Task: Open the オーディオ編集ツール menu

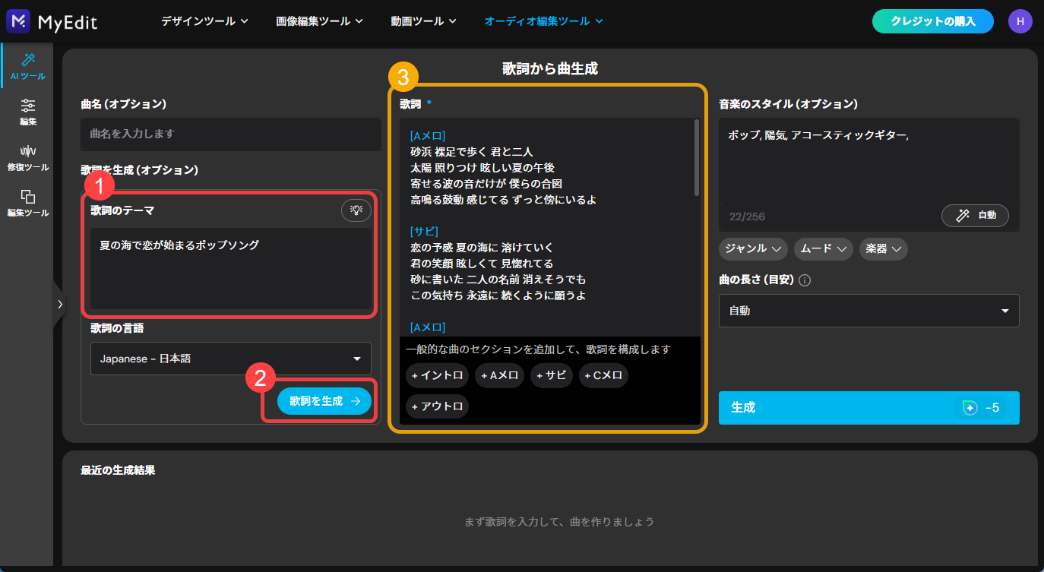Action: 543,21
